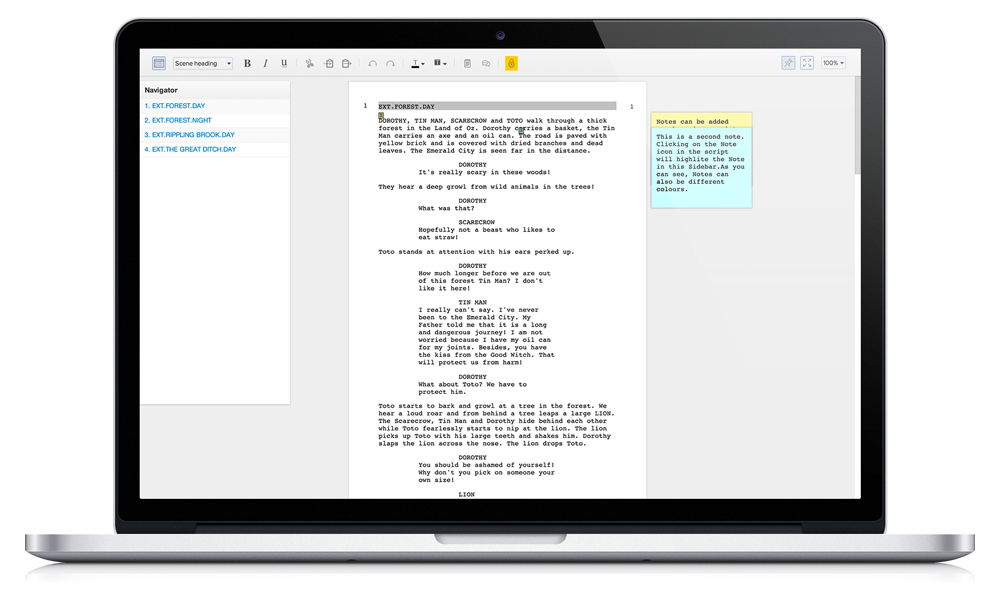The height and width of the screenshot is (600, 1000).
Task: Add a note with the yellow note icon
Action: coord(510,63)
